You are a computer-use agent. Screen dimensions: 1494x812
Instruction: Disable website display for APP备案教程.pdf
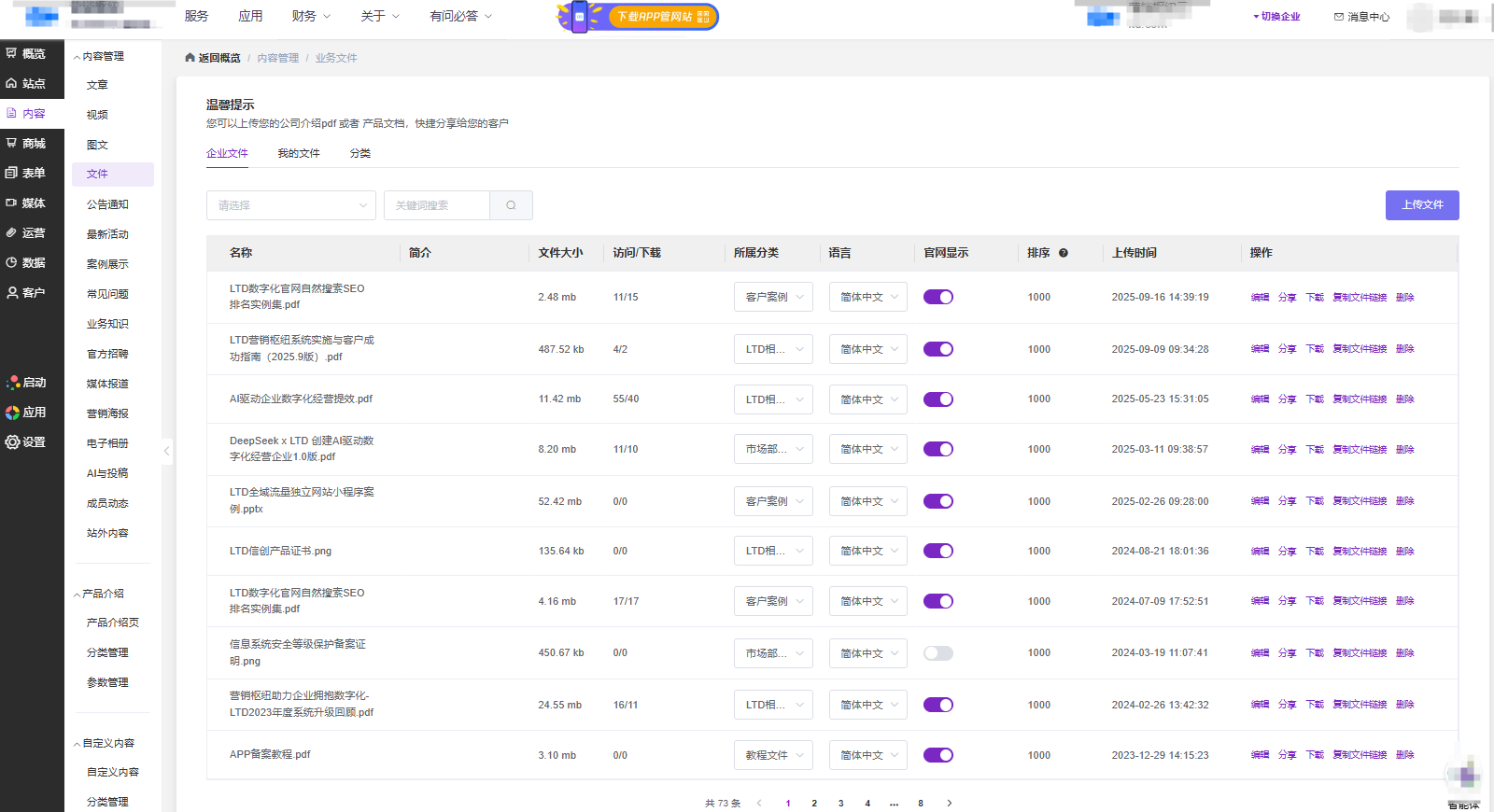(x=937, y=755)
